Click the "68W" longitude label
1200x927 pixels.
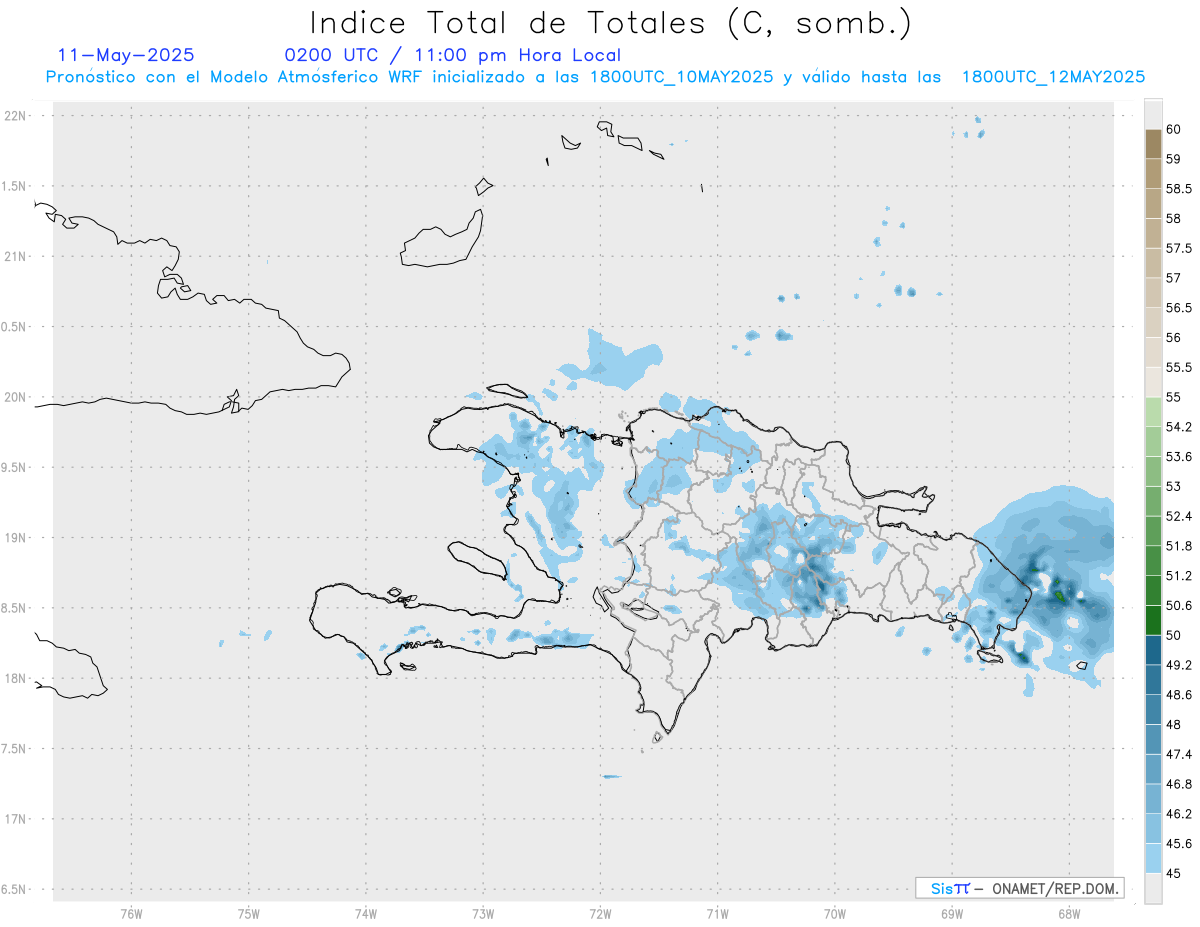tap(1068, 914)
